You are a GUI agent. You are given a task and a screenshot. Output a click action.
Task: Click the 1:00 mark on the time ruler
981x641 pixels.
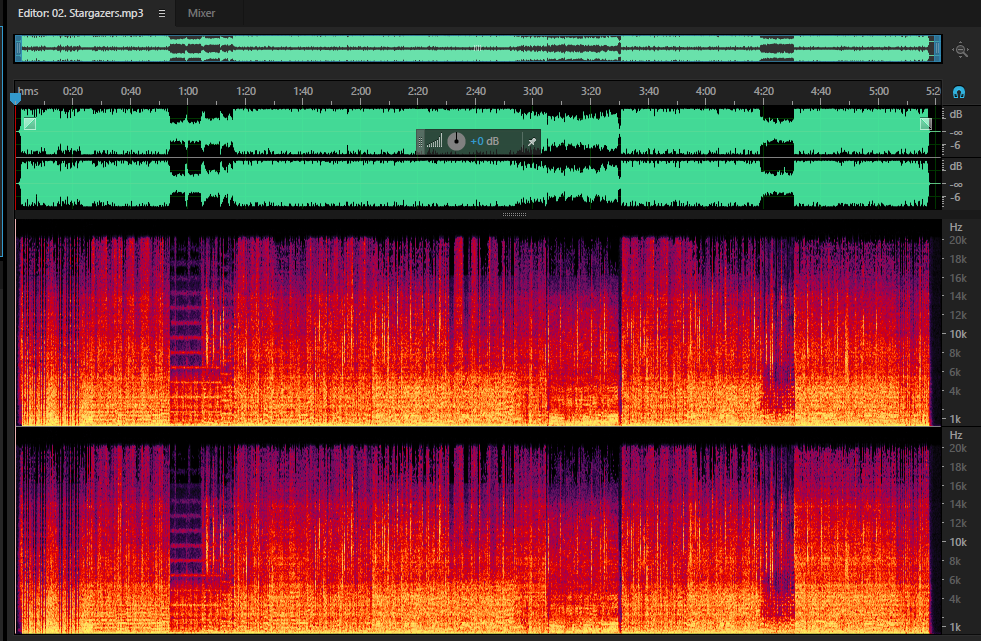[188, 91]
